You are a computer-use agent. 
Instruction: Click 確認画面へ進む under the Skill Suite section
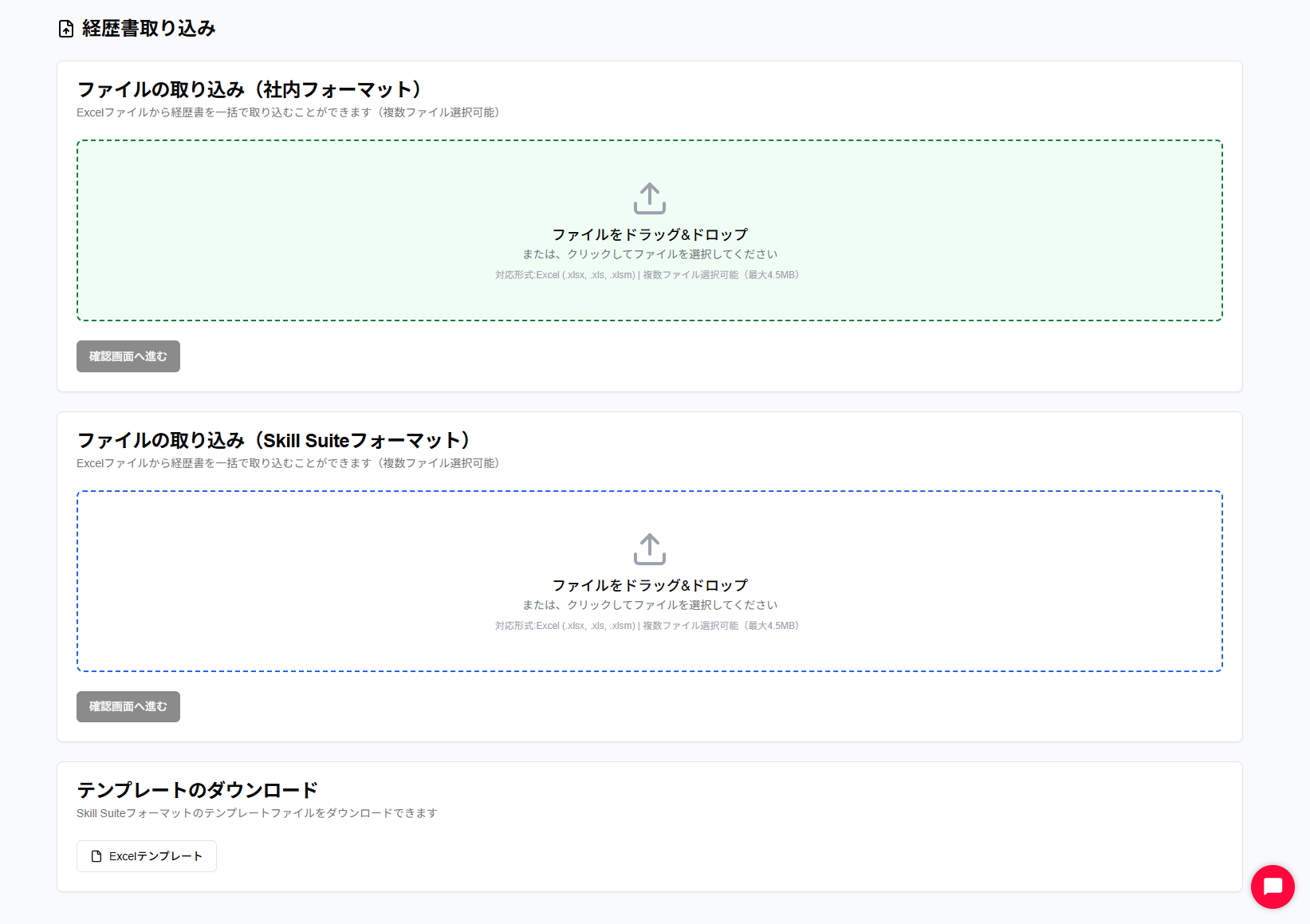click(x=128, y=706)
